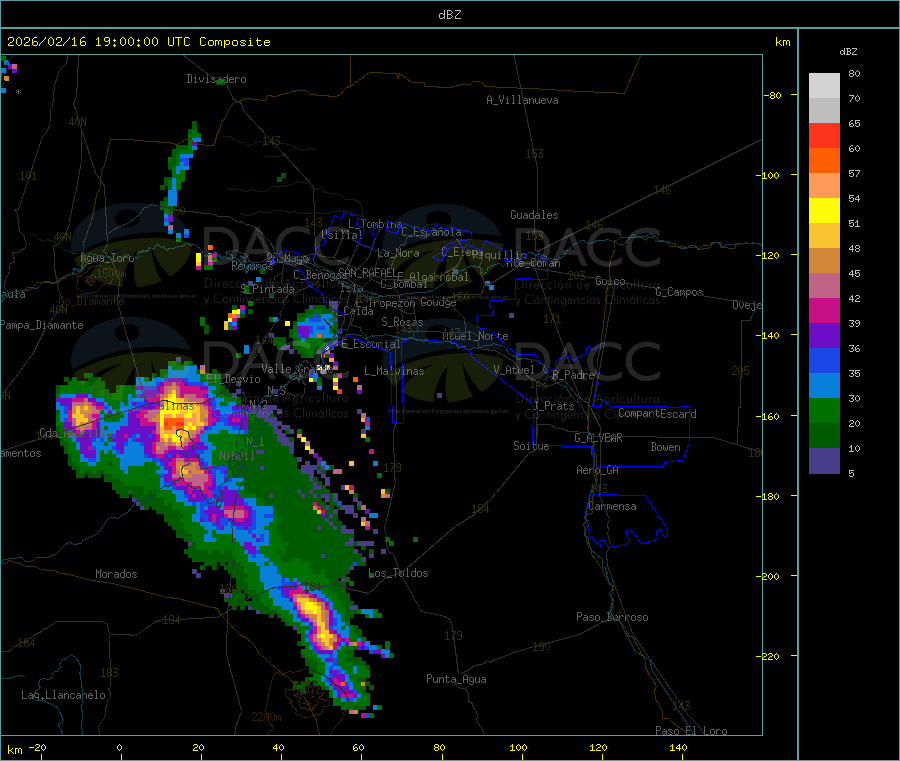Click the 'S_Rosas' place label
Image resolution: width=900 pixels, height=761 pixels.
click(x=402, y=322)
